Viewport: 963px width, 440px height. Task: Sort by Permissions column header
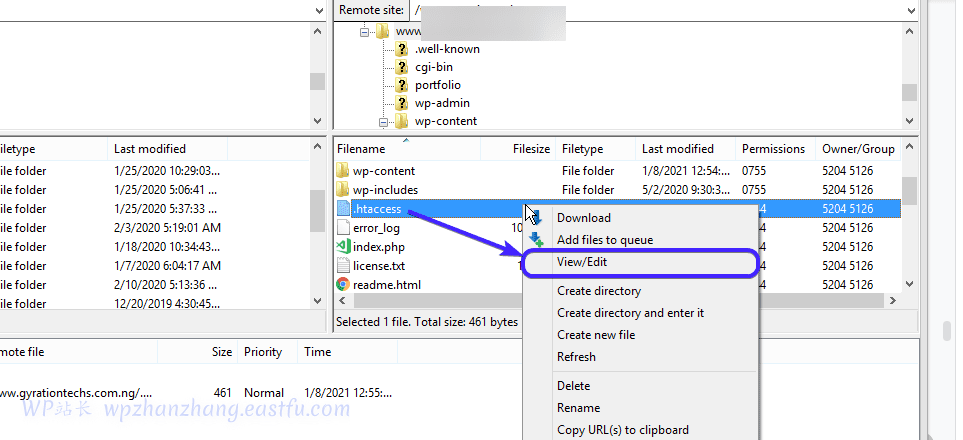(x=773, y=149)
